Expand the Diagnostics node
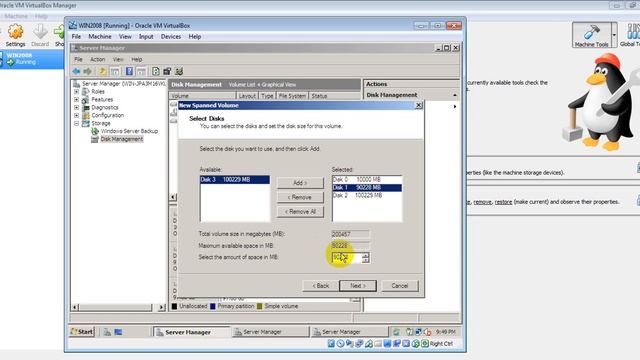This screenshot has width=640, height=360. tap(76, 108)
